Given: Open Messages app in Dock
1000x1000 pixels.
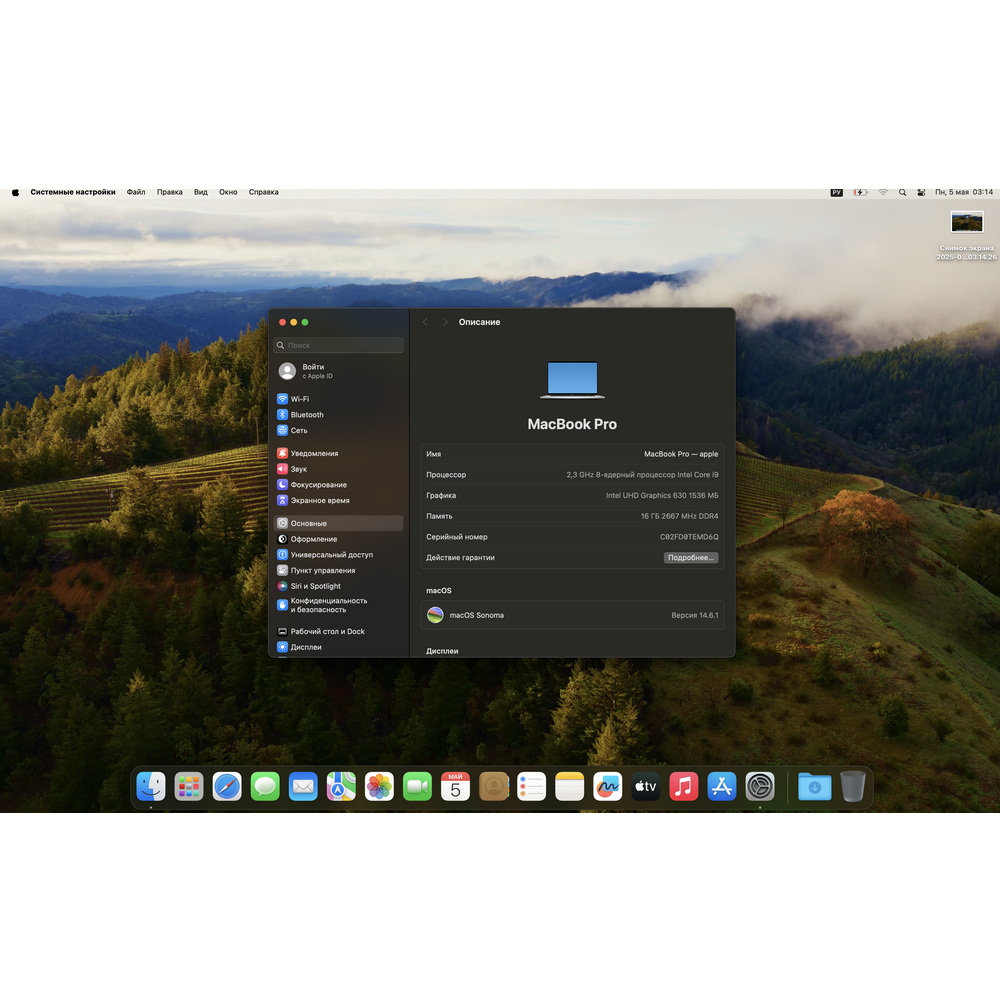Looking at the screenshot, I should 265,786.
